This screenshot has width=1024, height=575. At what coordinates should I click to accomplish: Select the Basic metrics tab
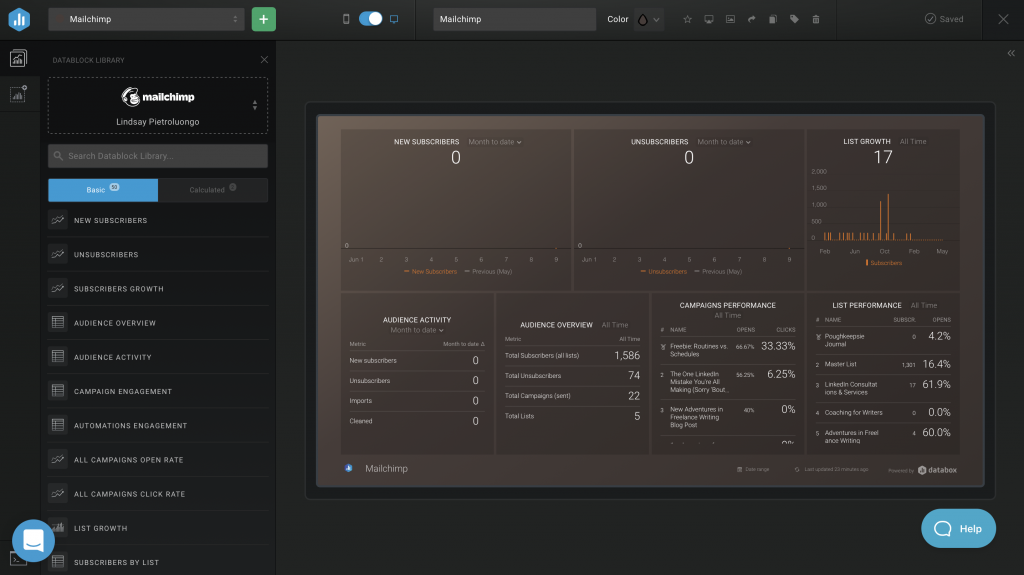click(x=102, y=190)
